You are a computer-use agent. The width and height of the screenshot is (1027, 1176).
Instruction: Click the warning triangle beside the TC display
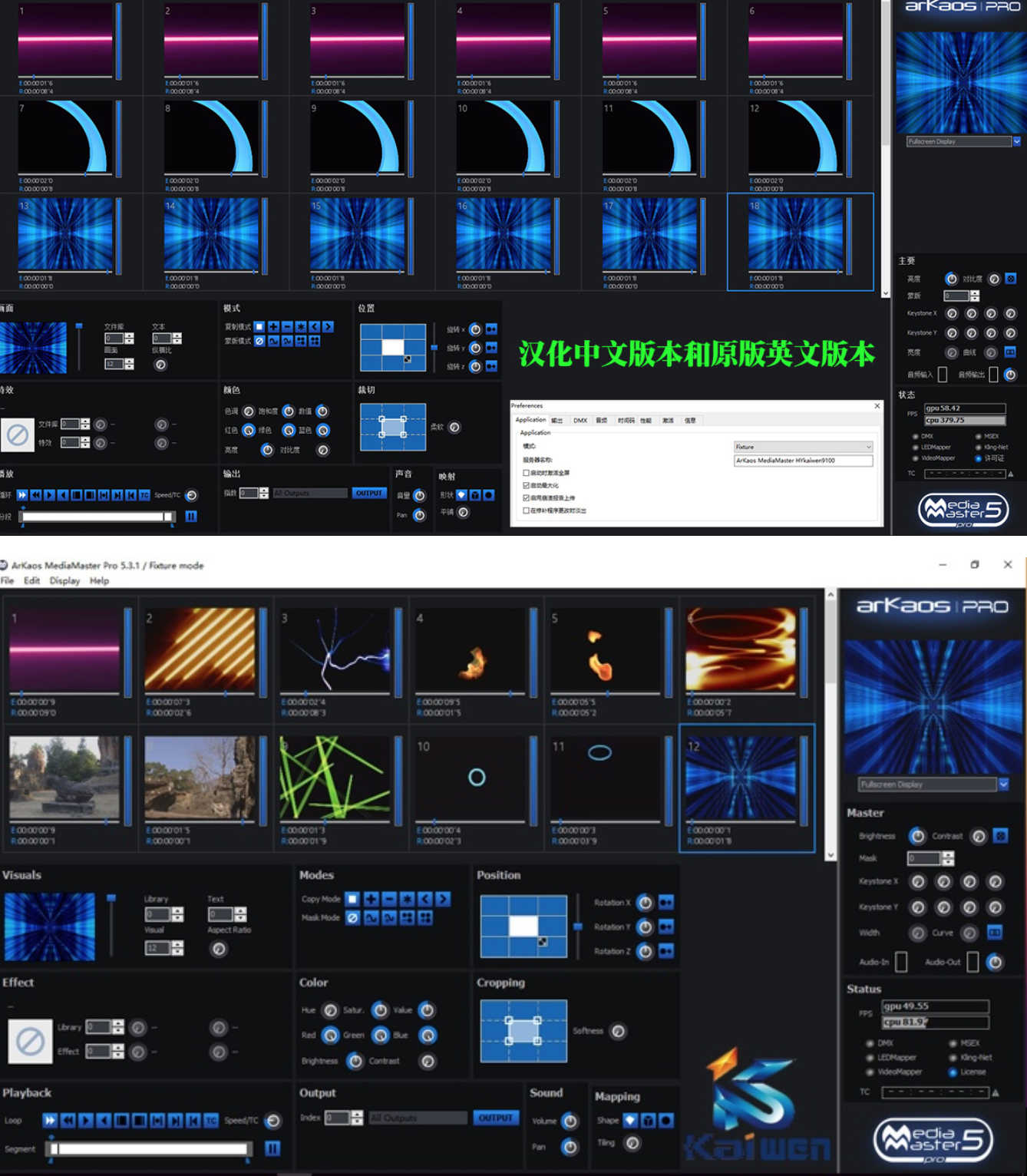coord(996,1092)
